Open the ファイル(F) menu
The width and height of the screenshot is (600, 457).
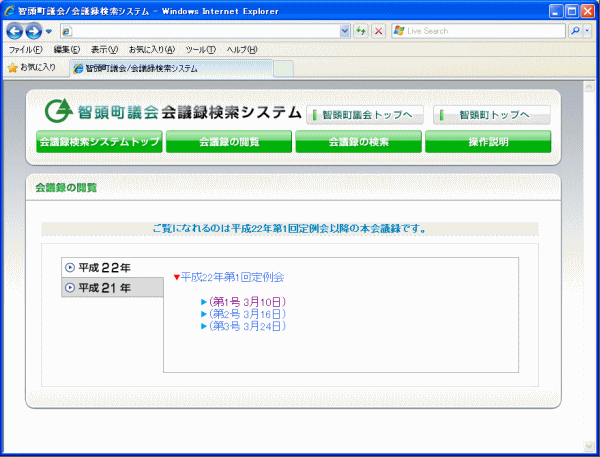26,50
